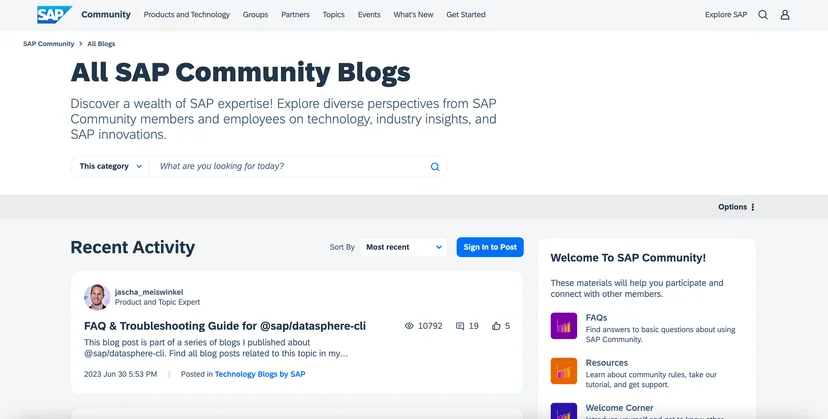Click the Welcome To SAP Community! heading

click(x=628, y=258)
